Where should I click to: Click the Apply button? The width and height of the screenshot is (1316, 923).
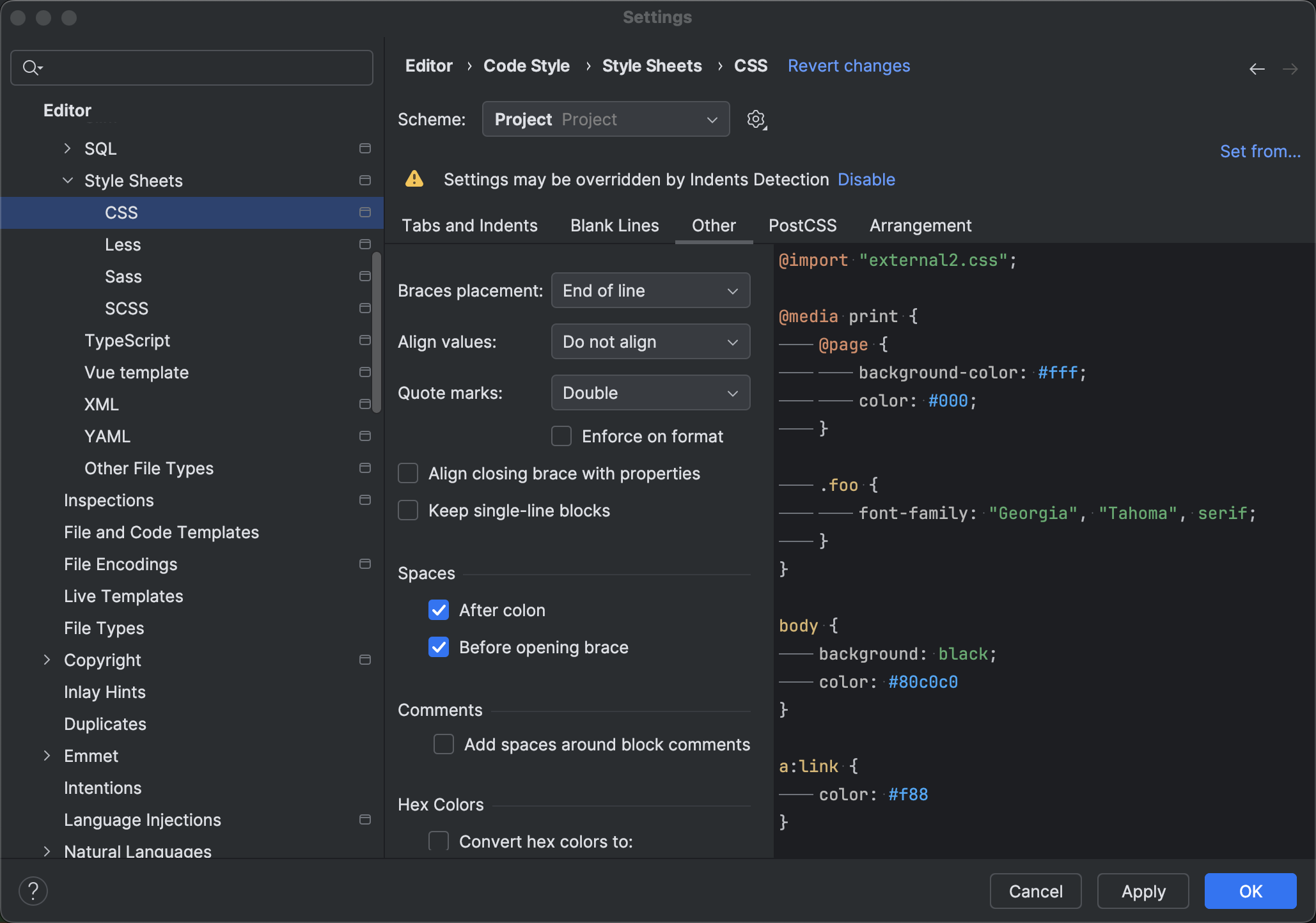(1143, 891)
